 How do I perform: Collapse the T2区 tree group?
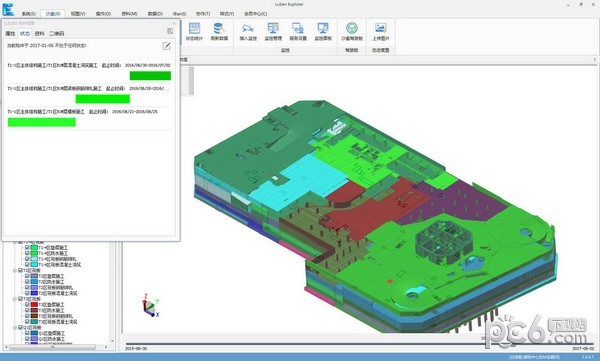tap(15, 270)
